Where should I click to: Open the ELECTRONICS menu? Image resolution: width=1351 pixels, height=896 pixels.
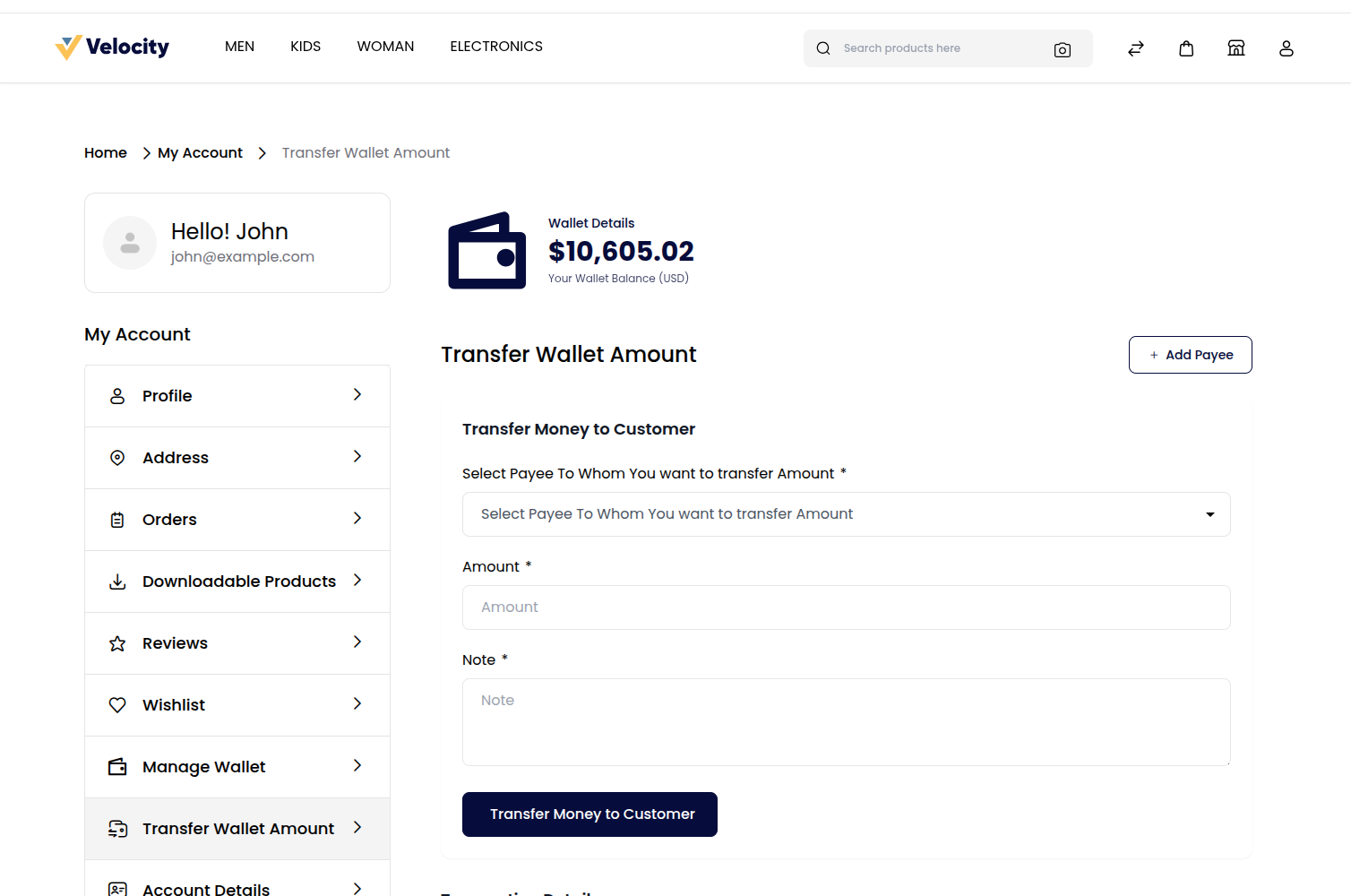click(496, 46)
